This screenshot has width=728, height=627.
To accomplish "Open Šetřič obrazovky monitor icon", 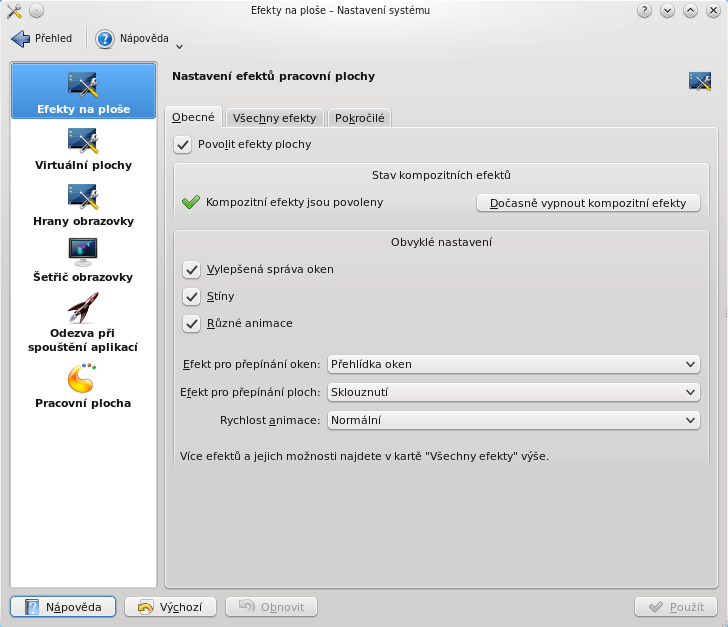I will click(83, 252).
